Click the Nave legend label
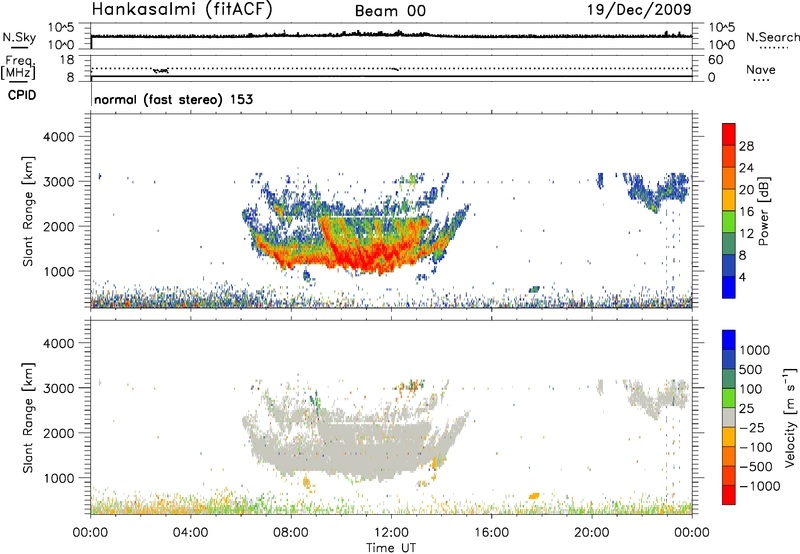 pyautogui.click(x=761, y=70)
